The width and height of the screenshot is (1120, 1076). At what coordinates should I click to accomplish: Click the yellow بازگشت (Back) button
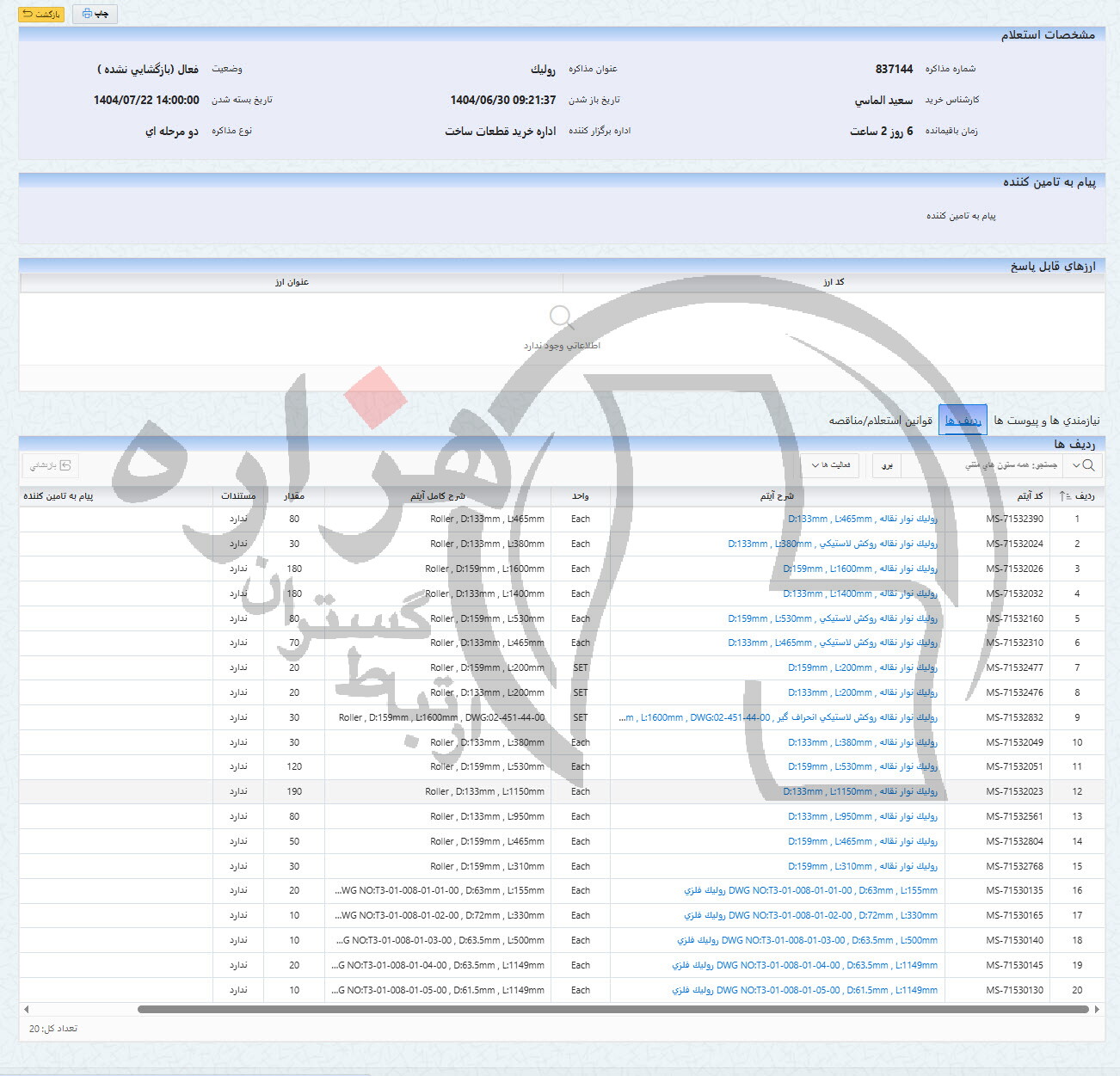point(41,14)
